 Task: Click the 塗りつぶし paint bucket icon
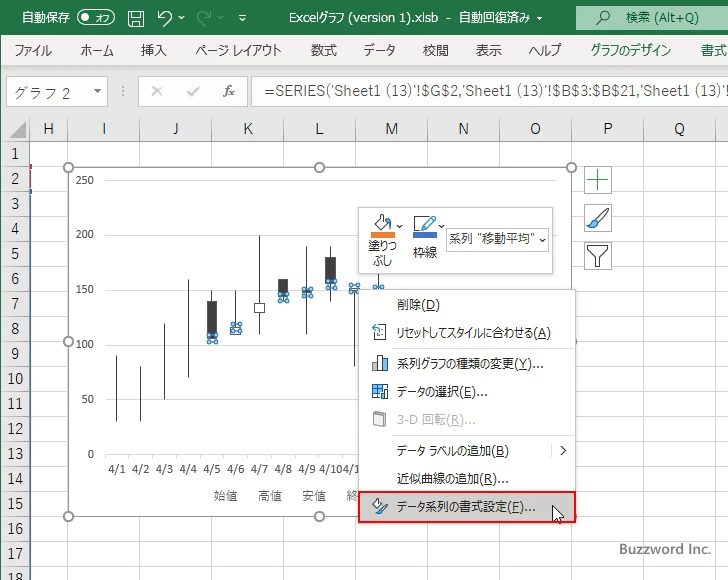383,226
